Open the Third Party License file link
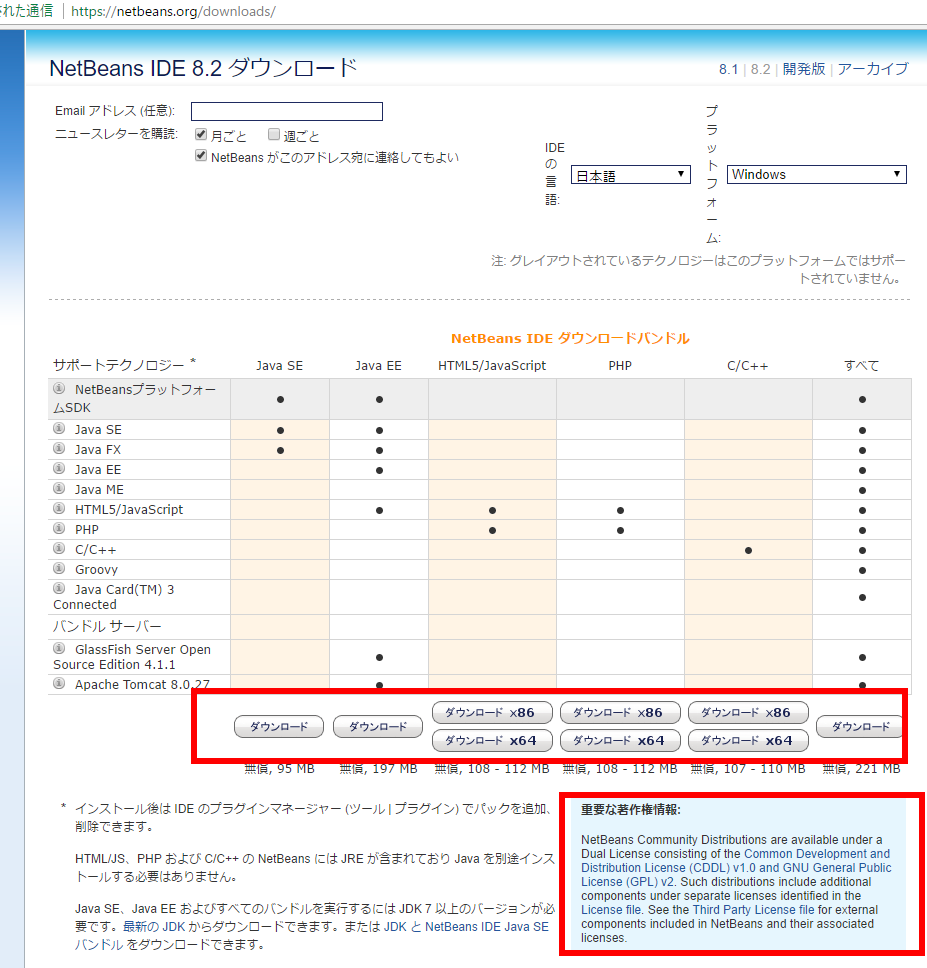This screenshot has height=968, width=927. point(754,910)
